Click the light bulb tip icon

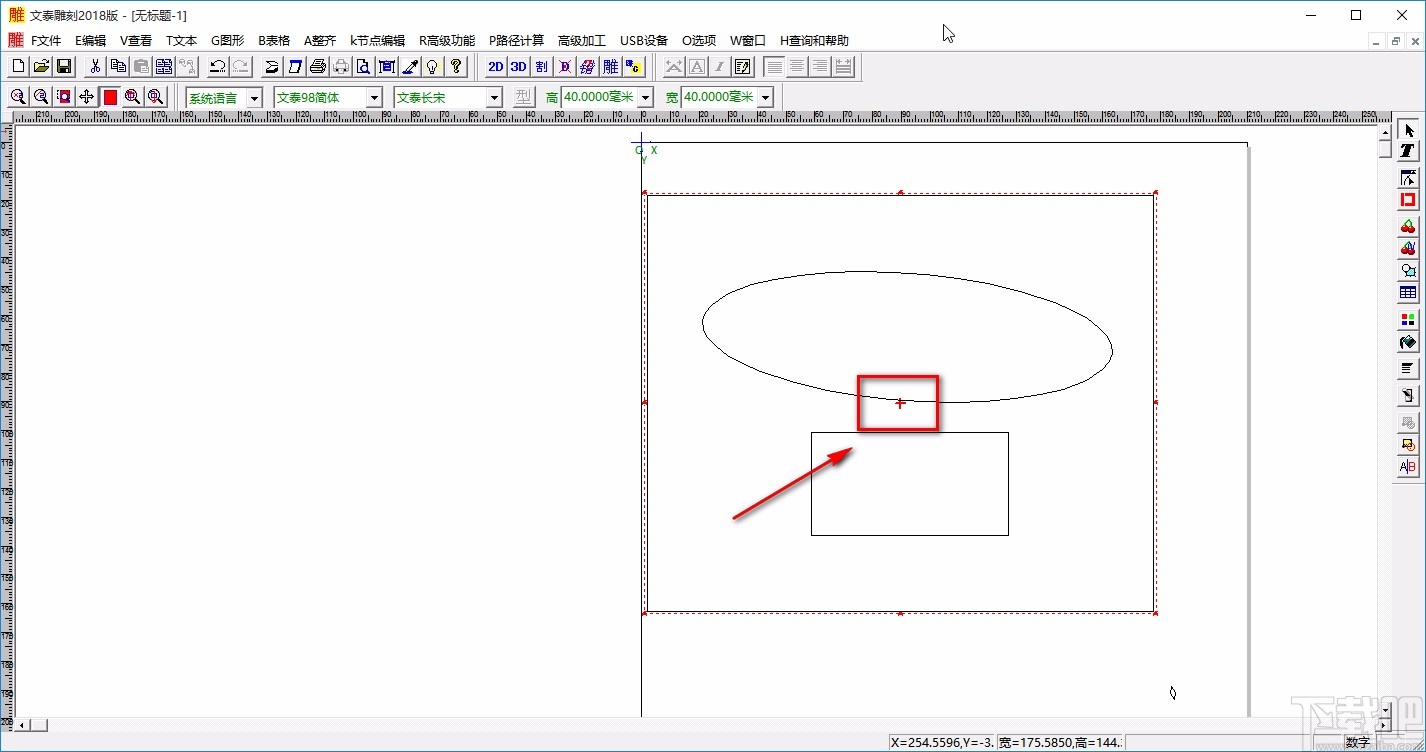[x=433, y=67]
